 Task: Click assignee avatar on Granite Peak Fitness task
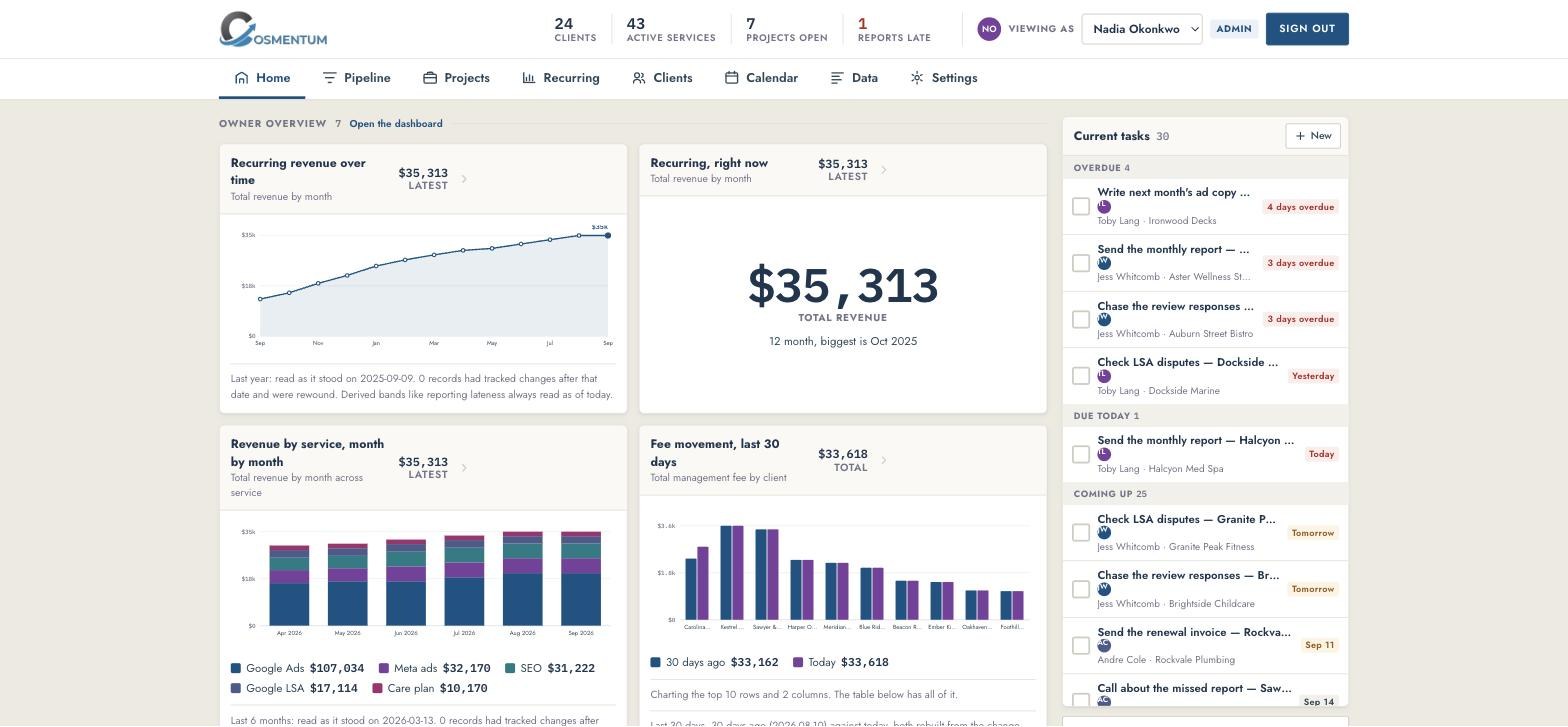click(1104, 533)
